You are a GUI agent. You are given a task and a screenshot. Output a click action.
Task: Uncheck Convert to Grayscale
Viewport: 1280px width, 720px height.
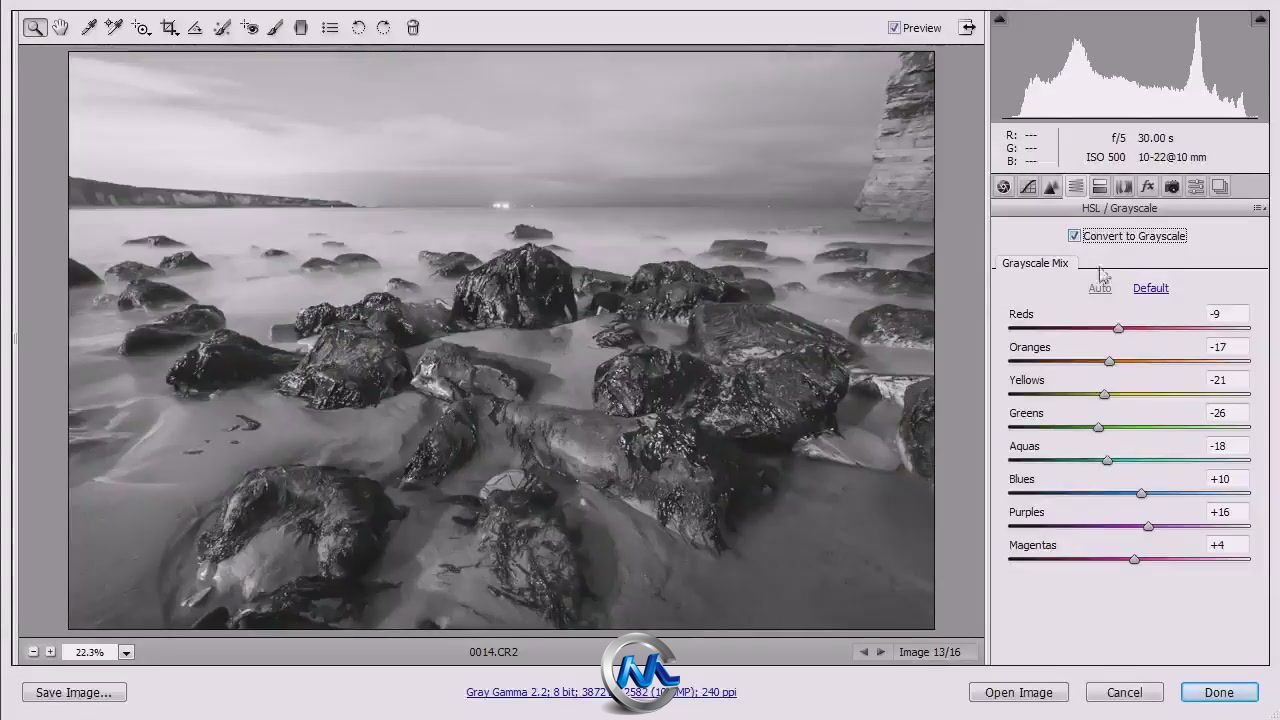(1074, 236)
